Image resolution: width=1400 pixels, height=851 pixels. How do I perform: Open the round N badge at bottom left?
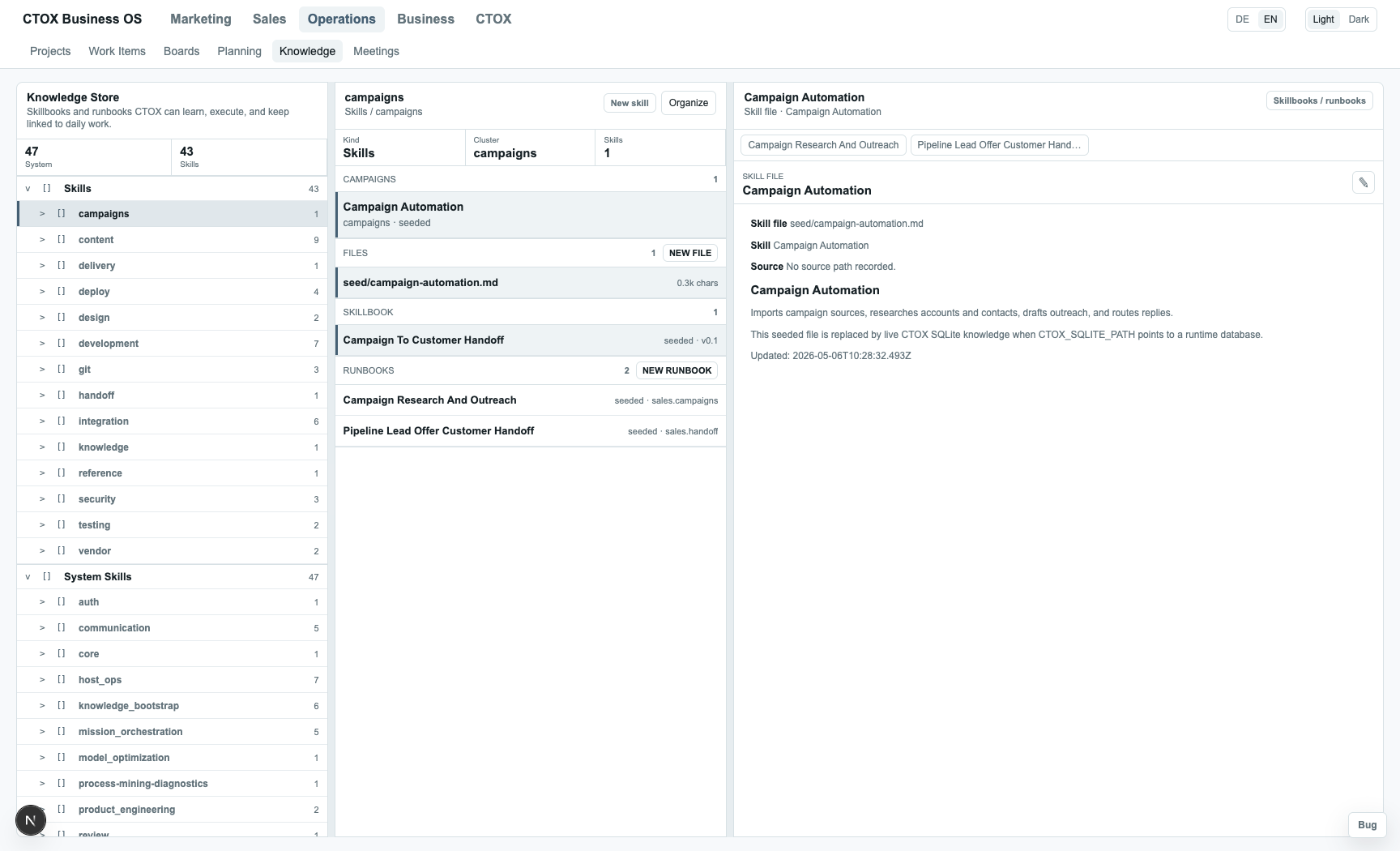click(31, 820)
